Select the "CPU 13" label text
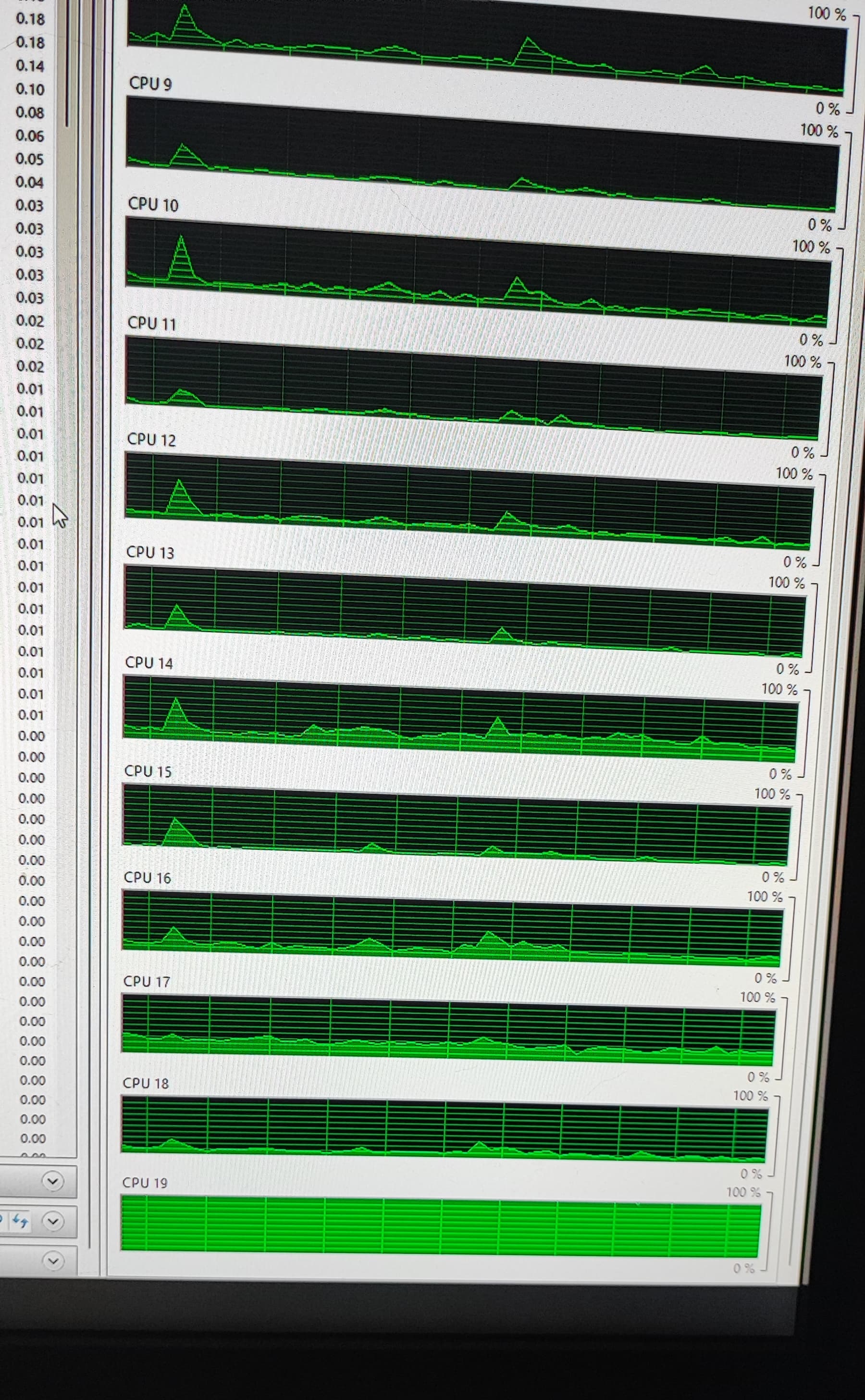The width and height of the screenshot is (865, 1400). 150,552
